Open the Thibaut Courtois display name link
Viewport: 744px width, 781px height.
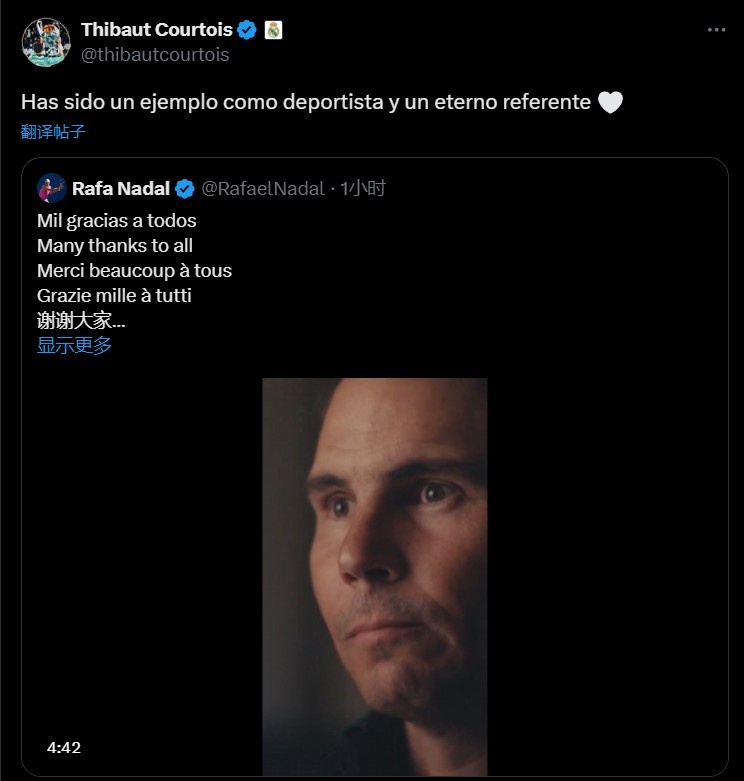pos(157,30)
